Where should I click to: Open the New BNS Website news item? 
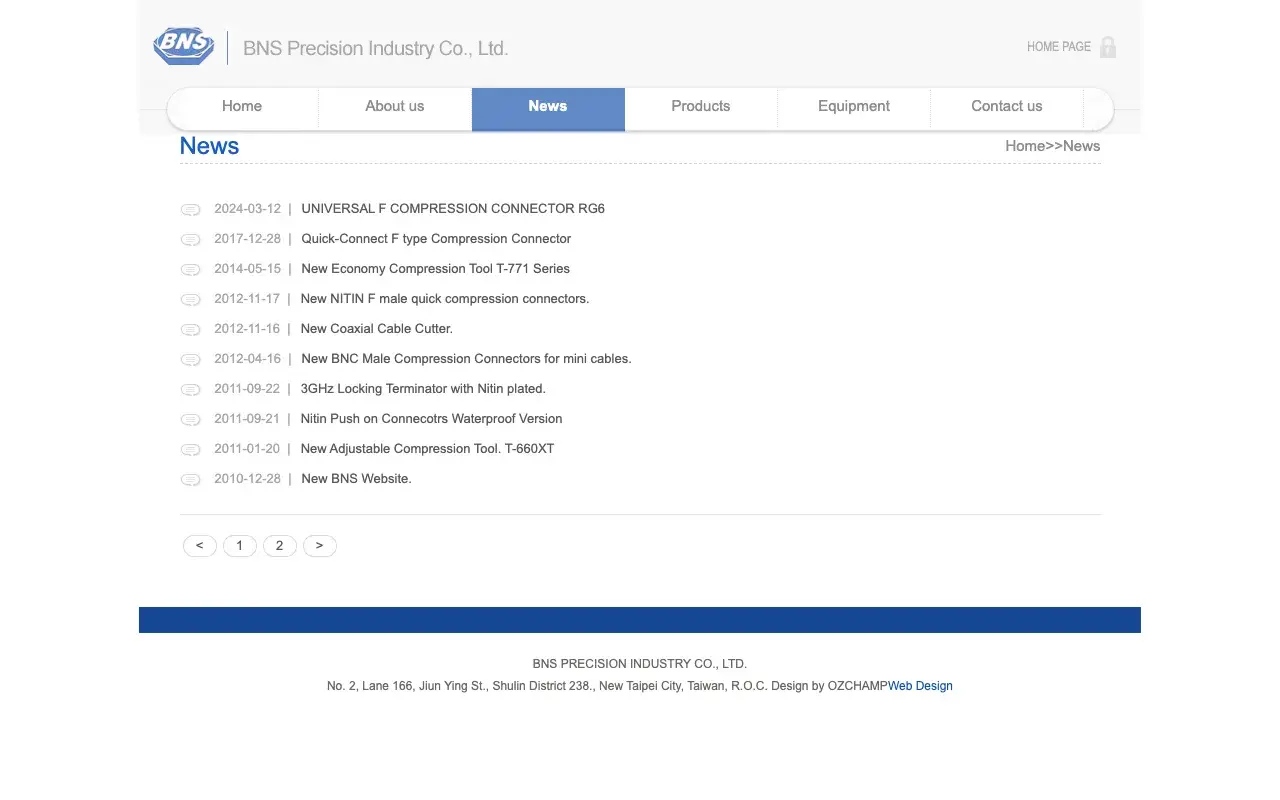click(x=356, y=479)
